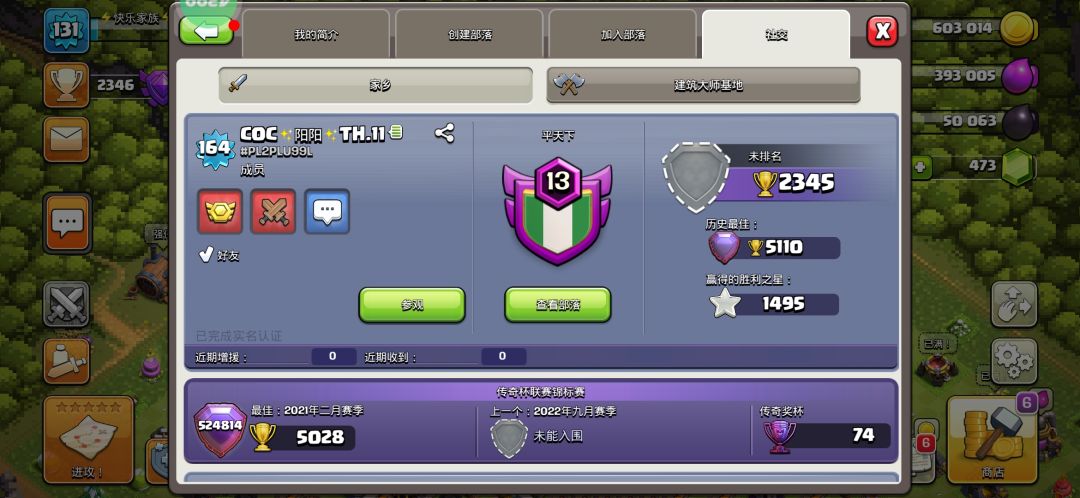
Task: Click the green back arrow button
Action: tap(207, 31)
